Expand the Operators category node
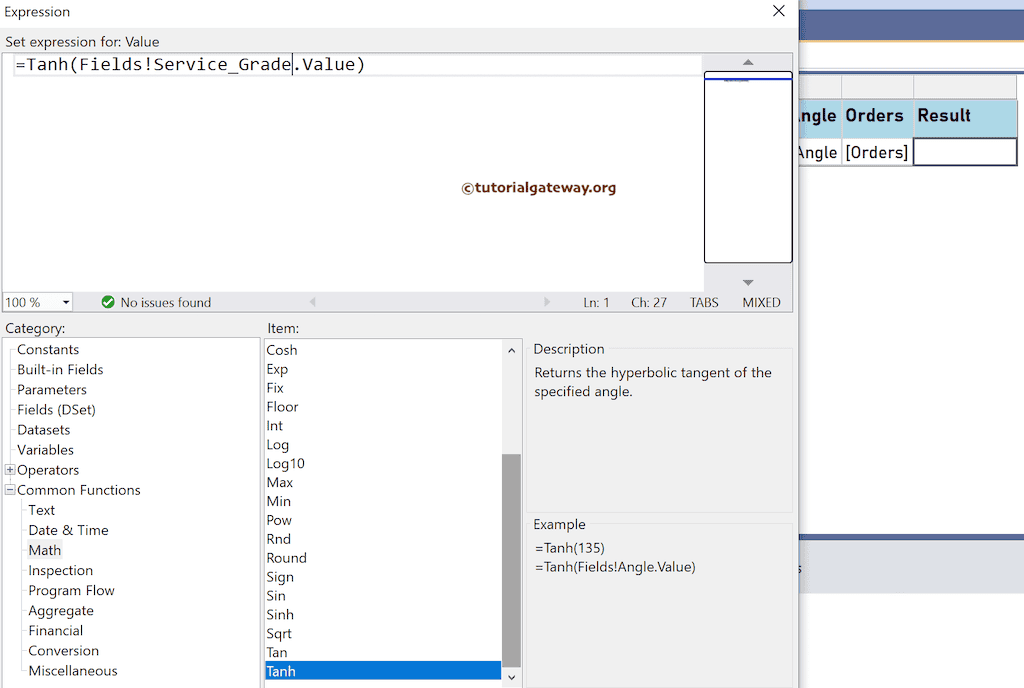 [x=10, y=470]
